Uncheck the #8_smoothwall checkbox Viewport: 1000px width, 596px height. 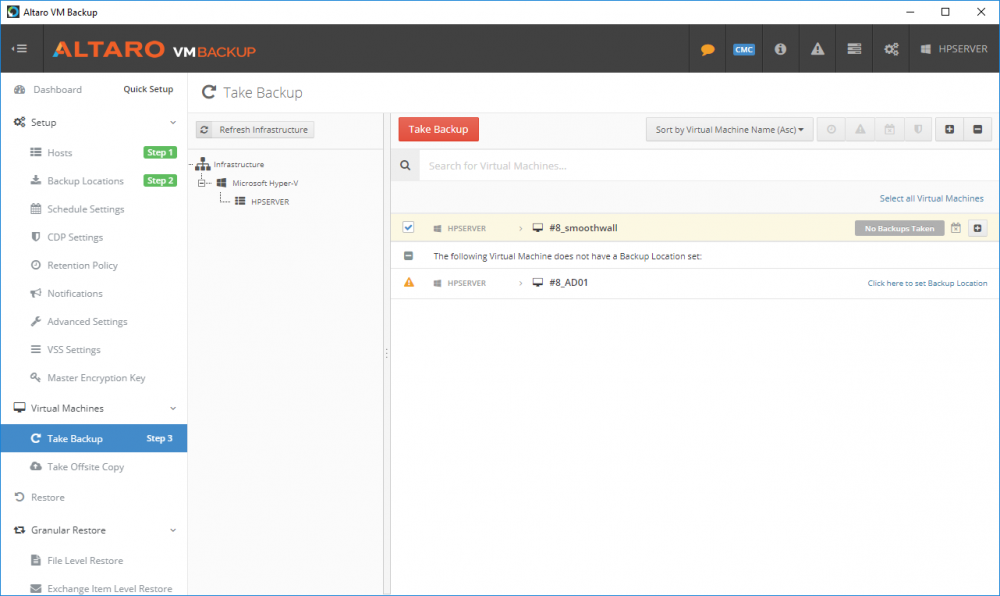tap(408, 228)
